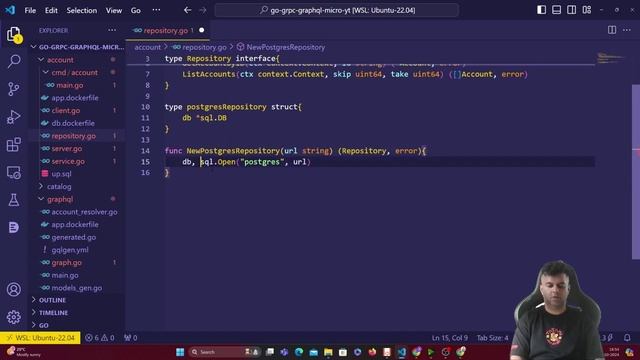
Task: Open the notifications bell in status bar
Action: point(627,338)
